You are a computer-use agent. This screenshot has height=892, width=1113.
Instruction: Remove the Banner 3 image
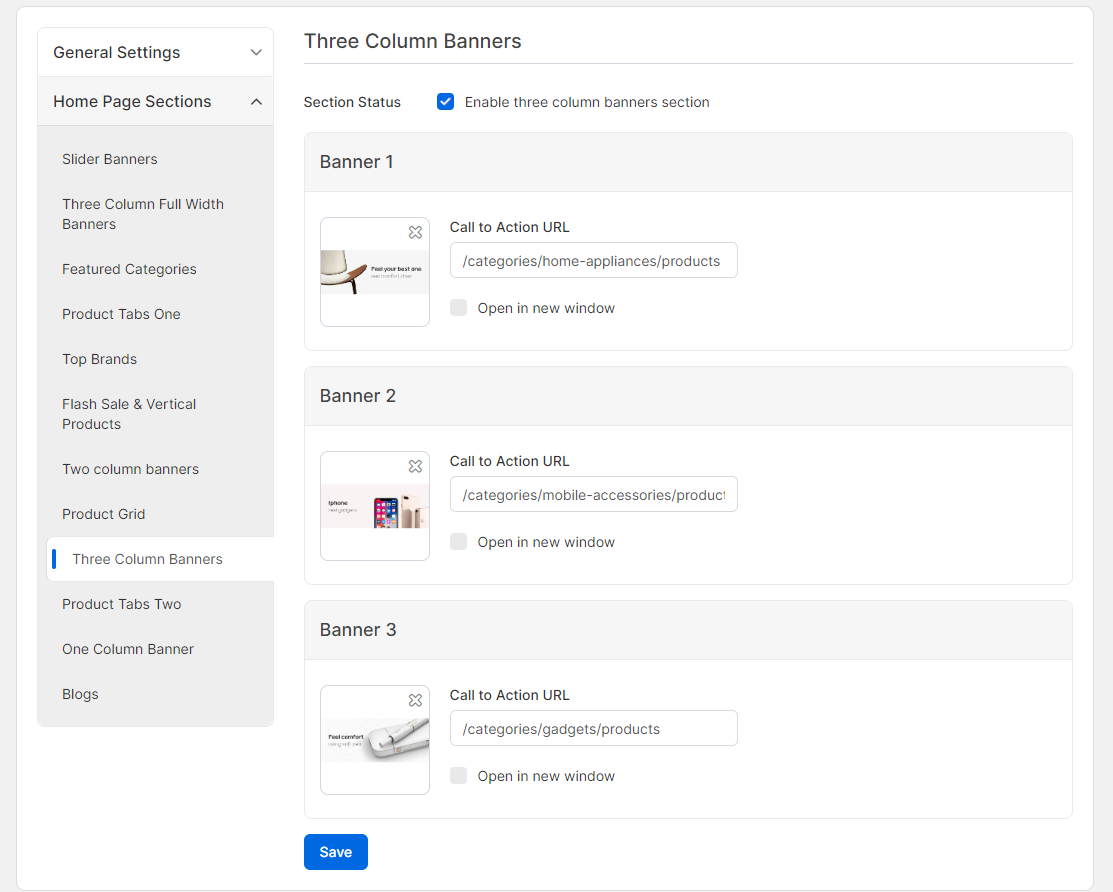tap(415, 700)
